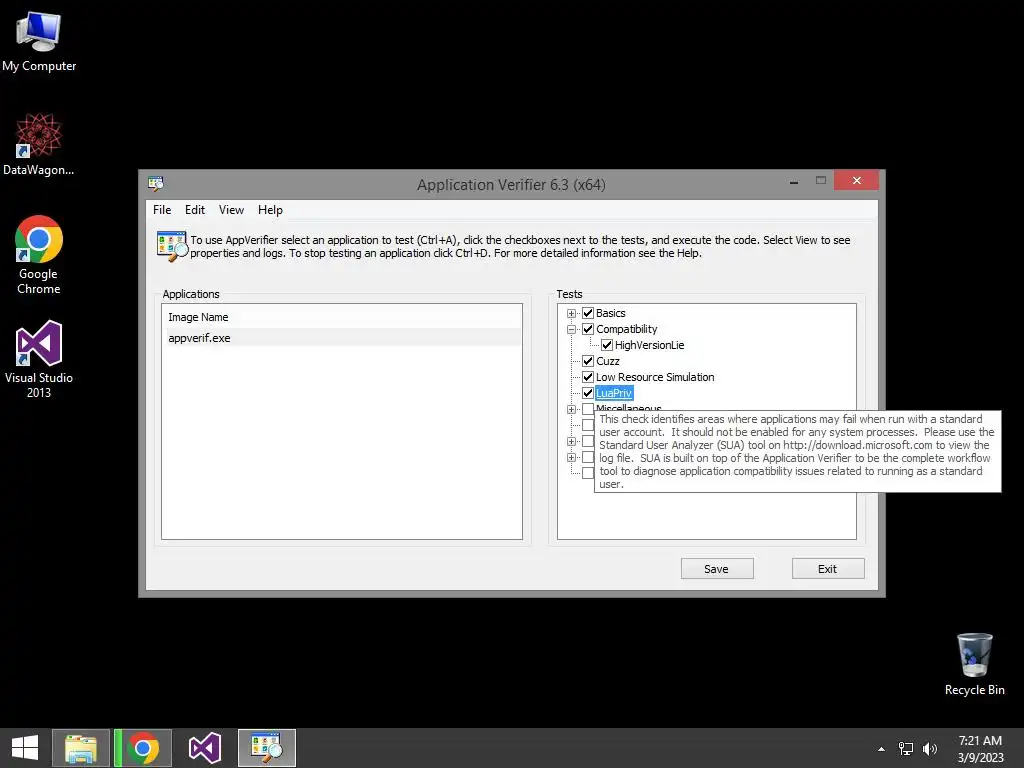The image size is (1024, 768).
Task: Select the Recycle Bin desktop icon
Action: click(x=974, y=664)
